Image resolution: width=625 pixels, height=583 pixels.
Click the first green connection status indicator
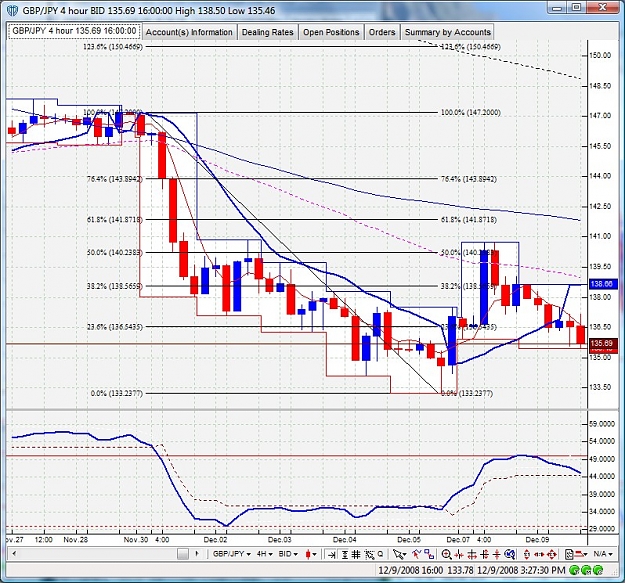click(x=575, y=571)
